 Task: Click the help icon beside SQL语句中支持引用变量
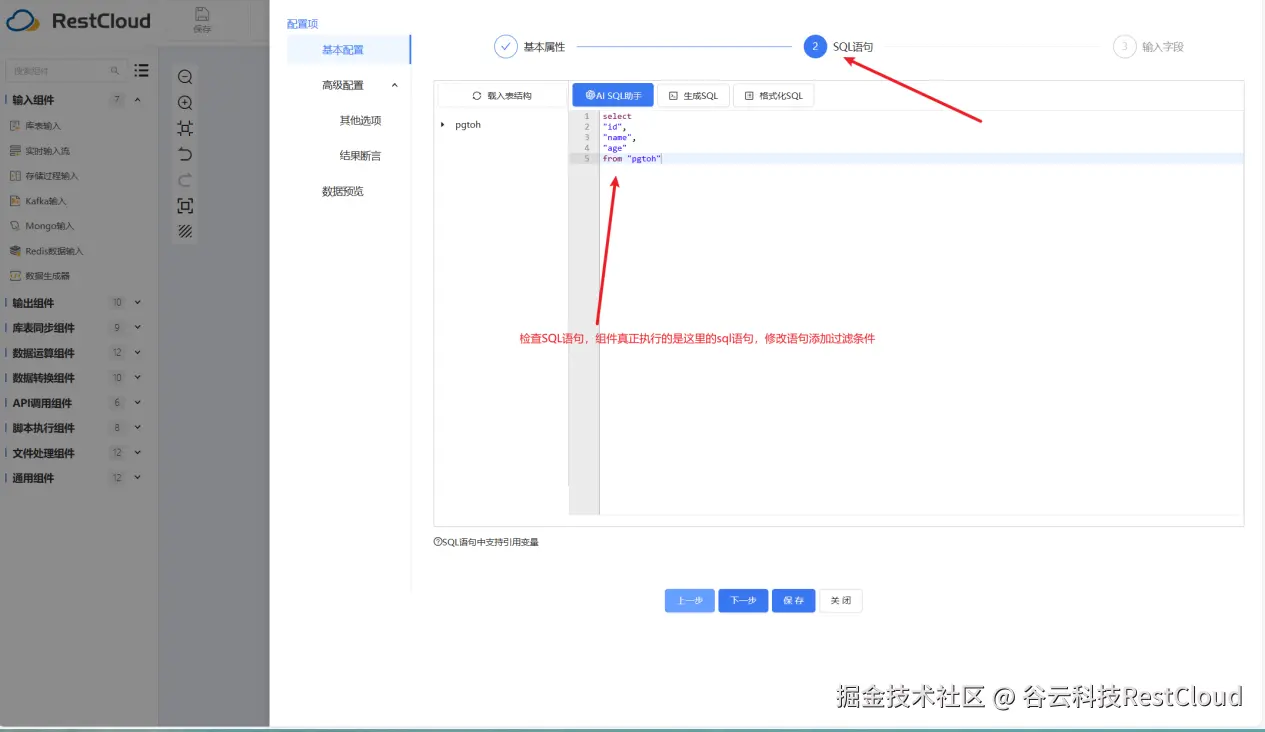coord(437,542)
